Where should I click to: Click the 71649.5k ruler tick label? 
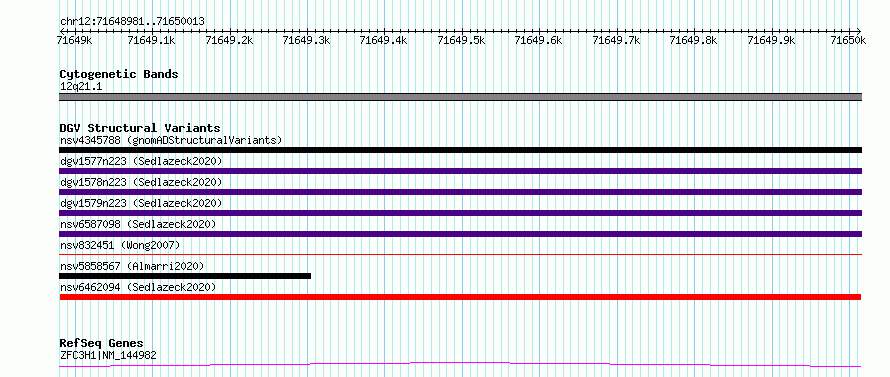point(461,40)
